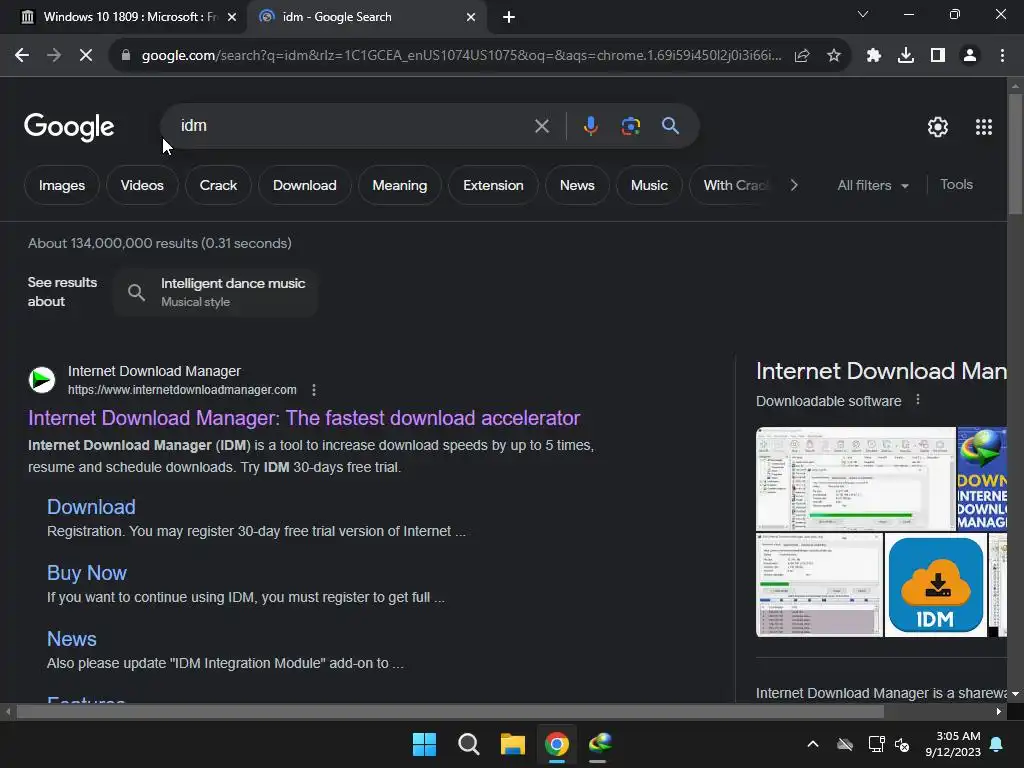Open Chrome profile avatar icon

970,56
